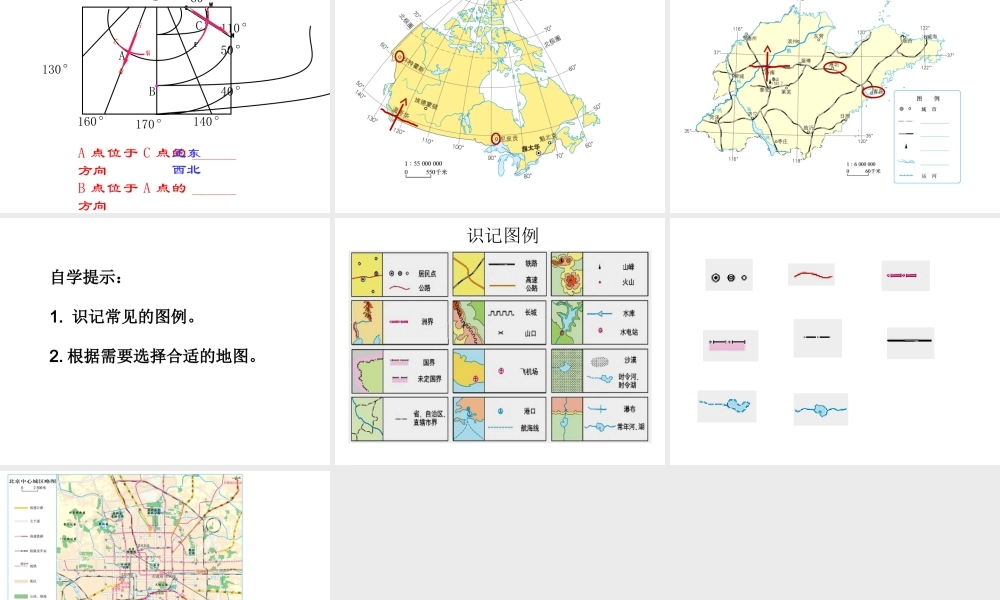Image resolution: width=1000 pixels, height=600 pixels.
Task: Open the latitude-longitude grid exercise slide
Action: point(165,106)
